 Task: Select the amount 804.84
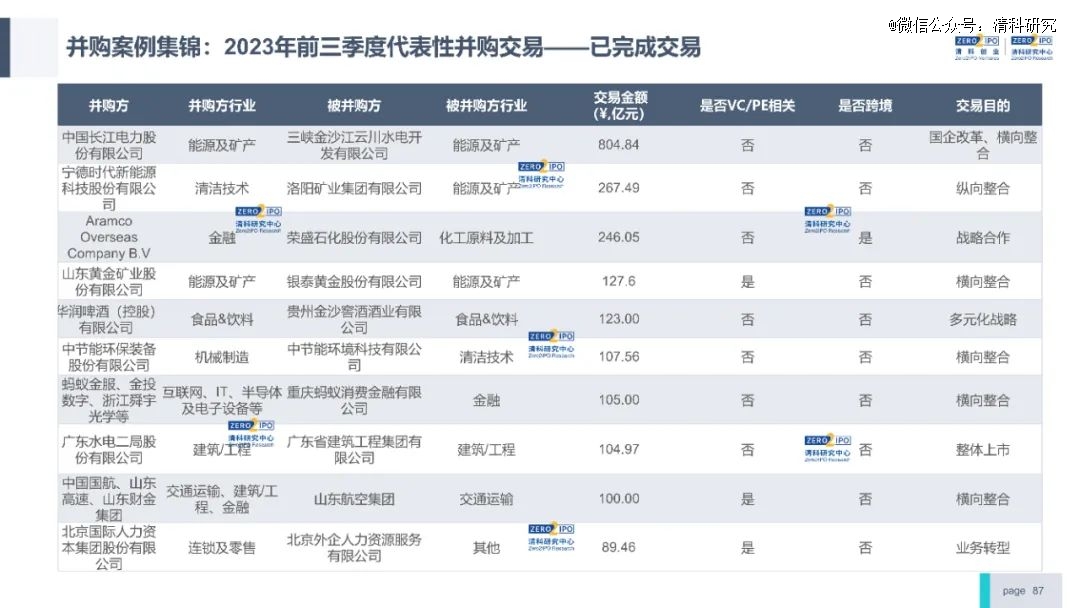click(x=619, y=145)
